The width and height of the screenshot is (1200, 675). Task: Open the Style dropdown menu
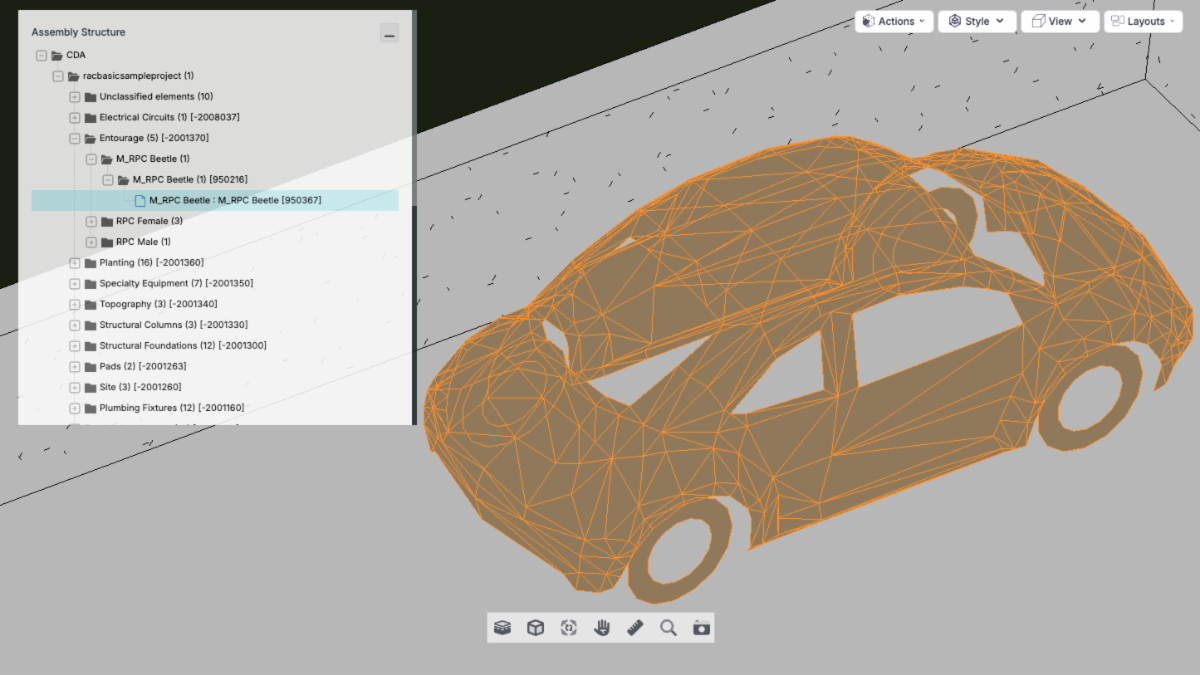pos(977,21)
